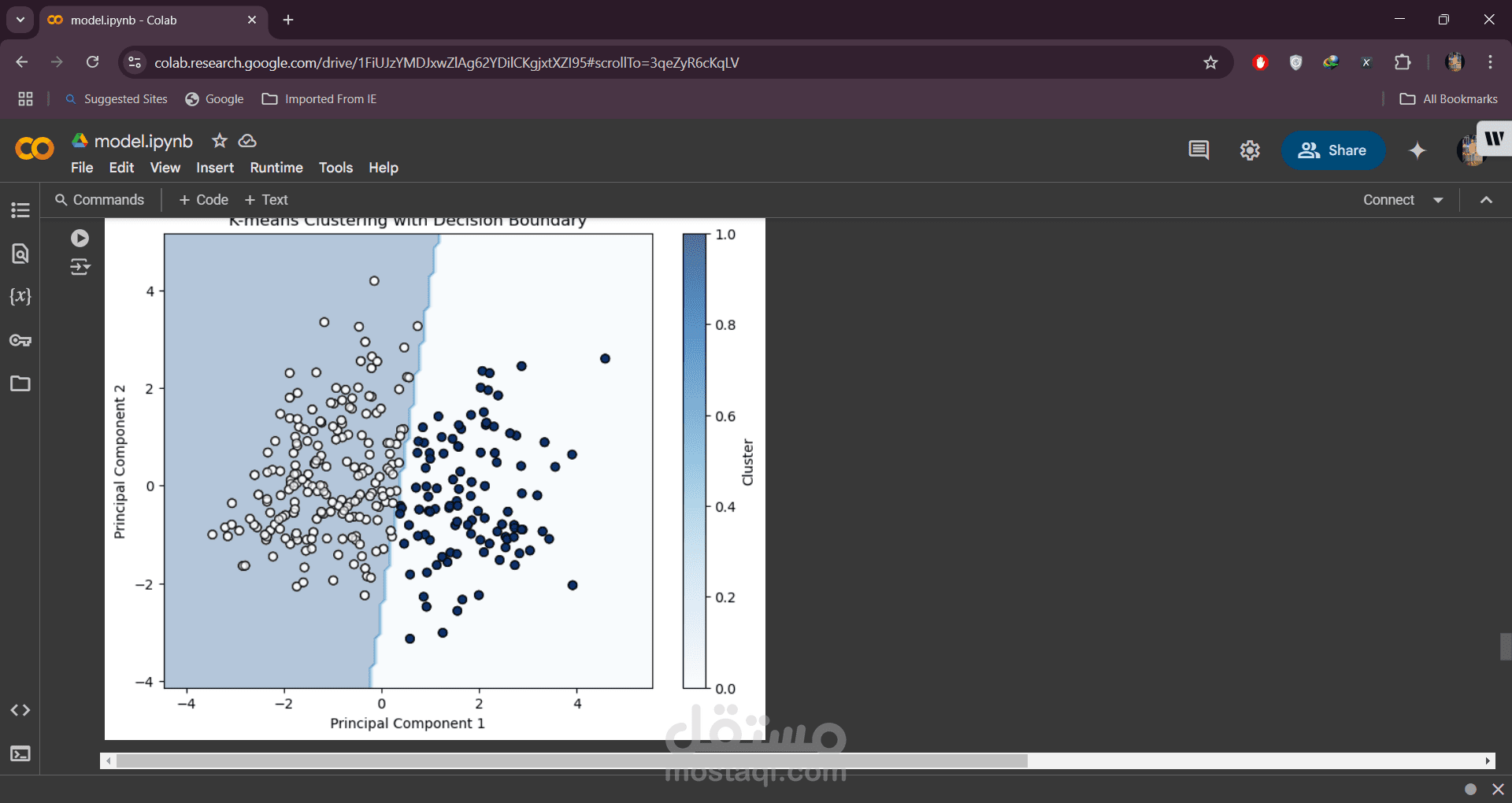Click the horizontal scrollbar right arrow
The height and width of the screenshot is (803, 1512).
click(x=1488, y=760)
